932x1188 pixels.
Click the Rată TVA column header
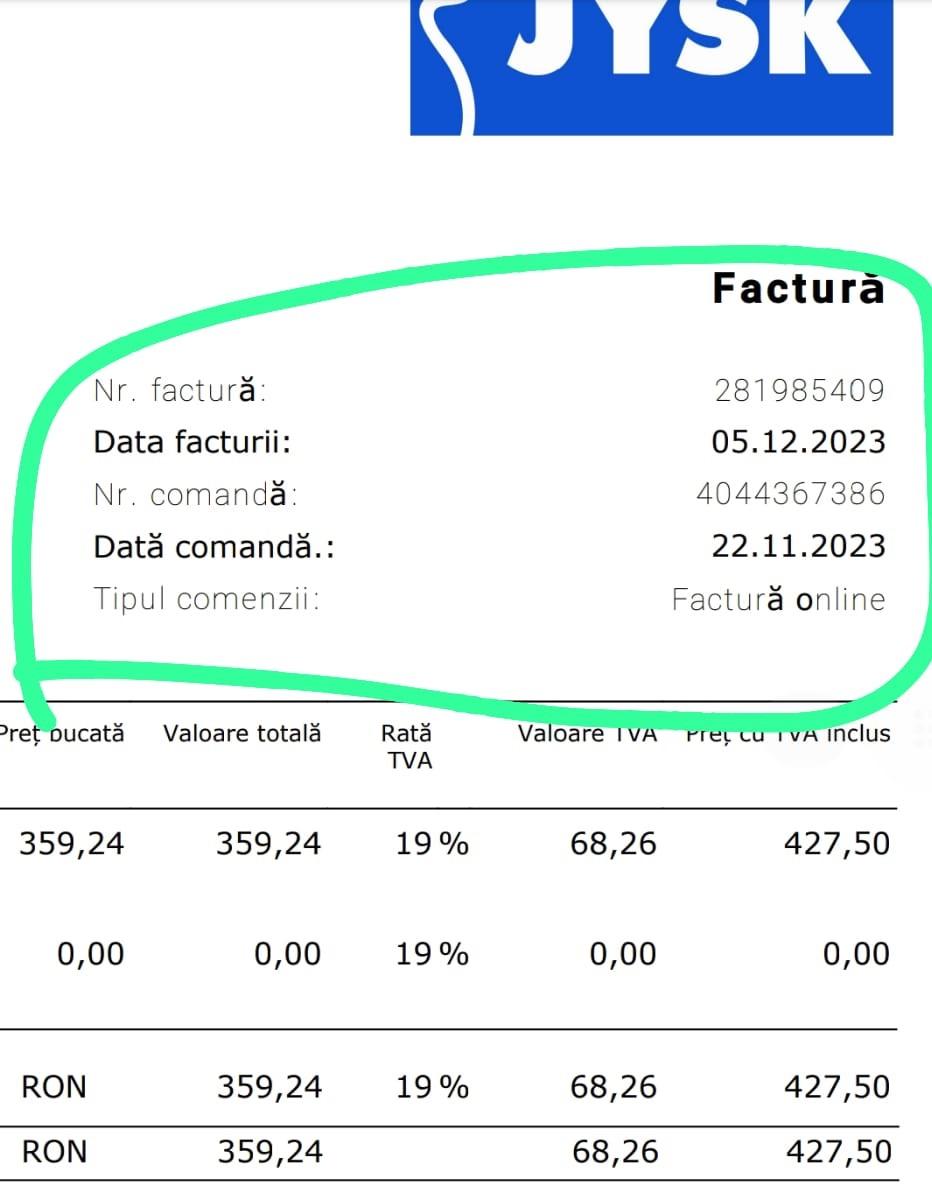point(411,746)
